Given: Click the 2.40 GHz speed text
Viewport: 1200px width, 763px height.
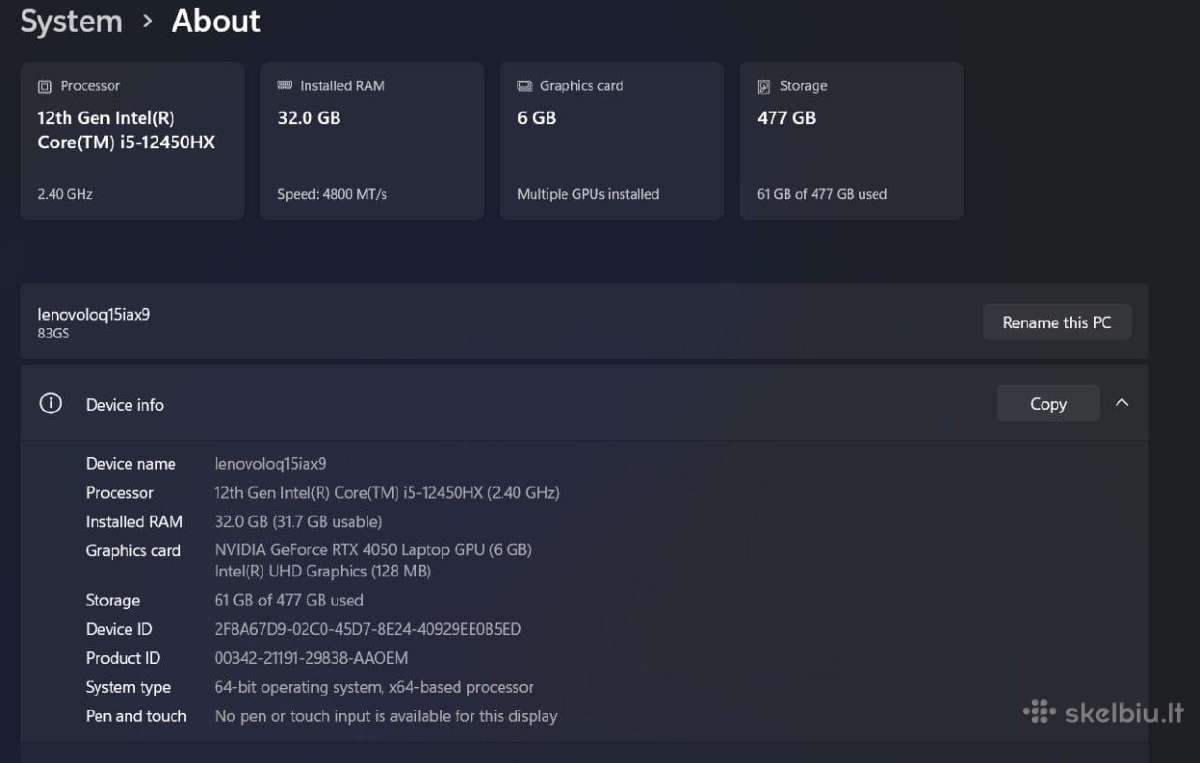Looking at the screenshot, I should [65, 194].
